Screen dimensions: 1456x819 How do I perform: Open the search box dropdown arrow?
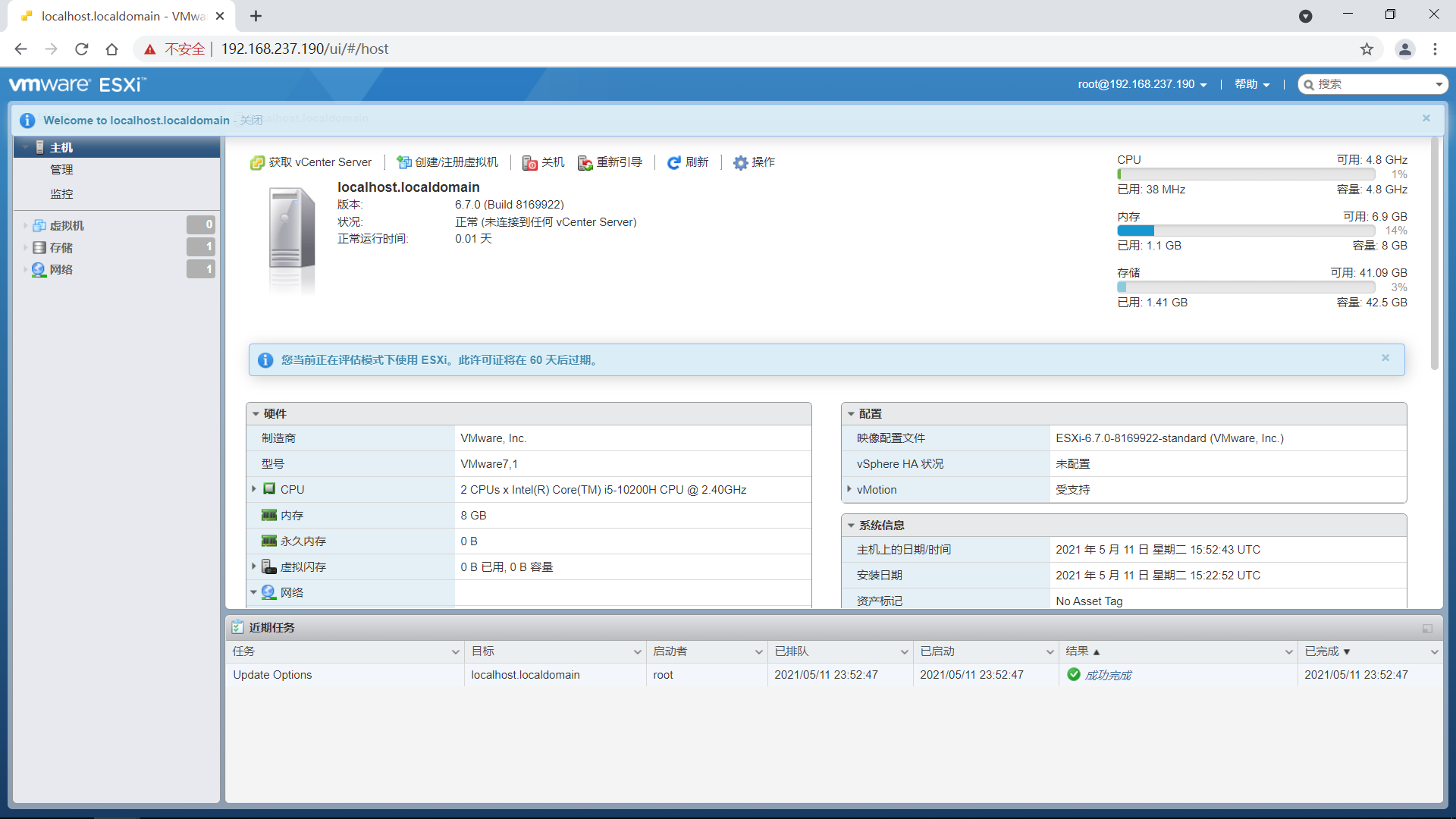click(x=1439, y=84)
